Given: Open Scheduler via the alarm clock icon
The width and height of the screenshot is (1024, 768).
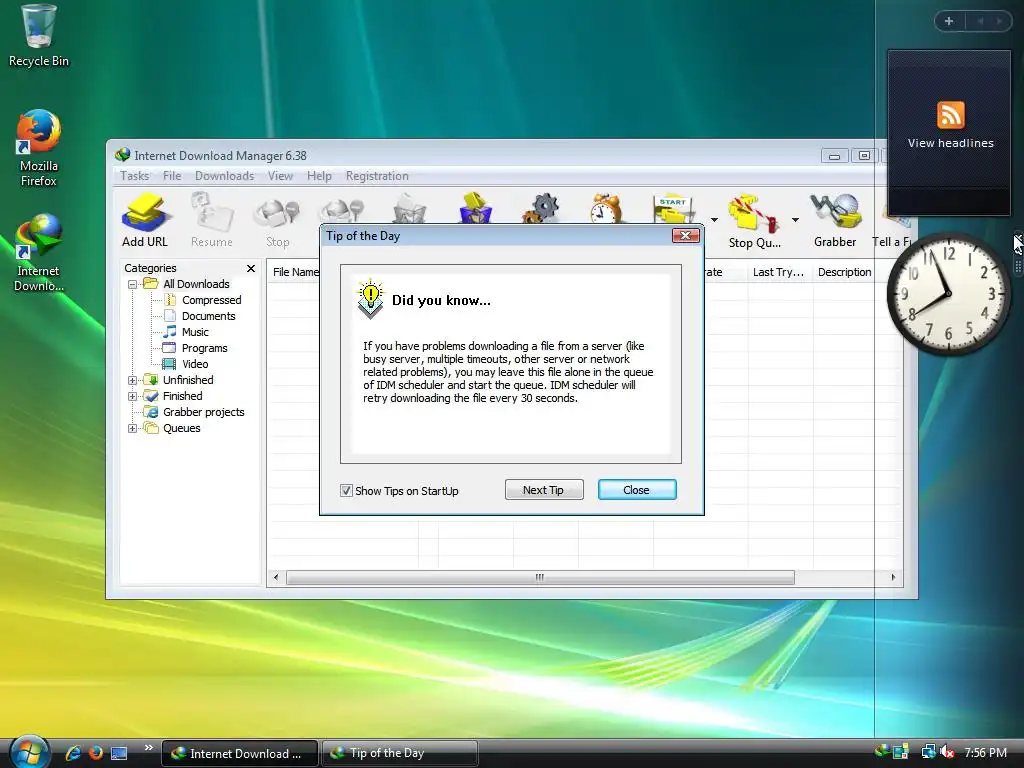Looking at the screenshot, I should [606, 208].
